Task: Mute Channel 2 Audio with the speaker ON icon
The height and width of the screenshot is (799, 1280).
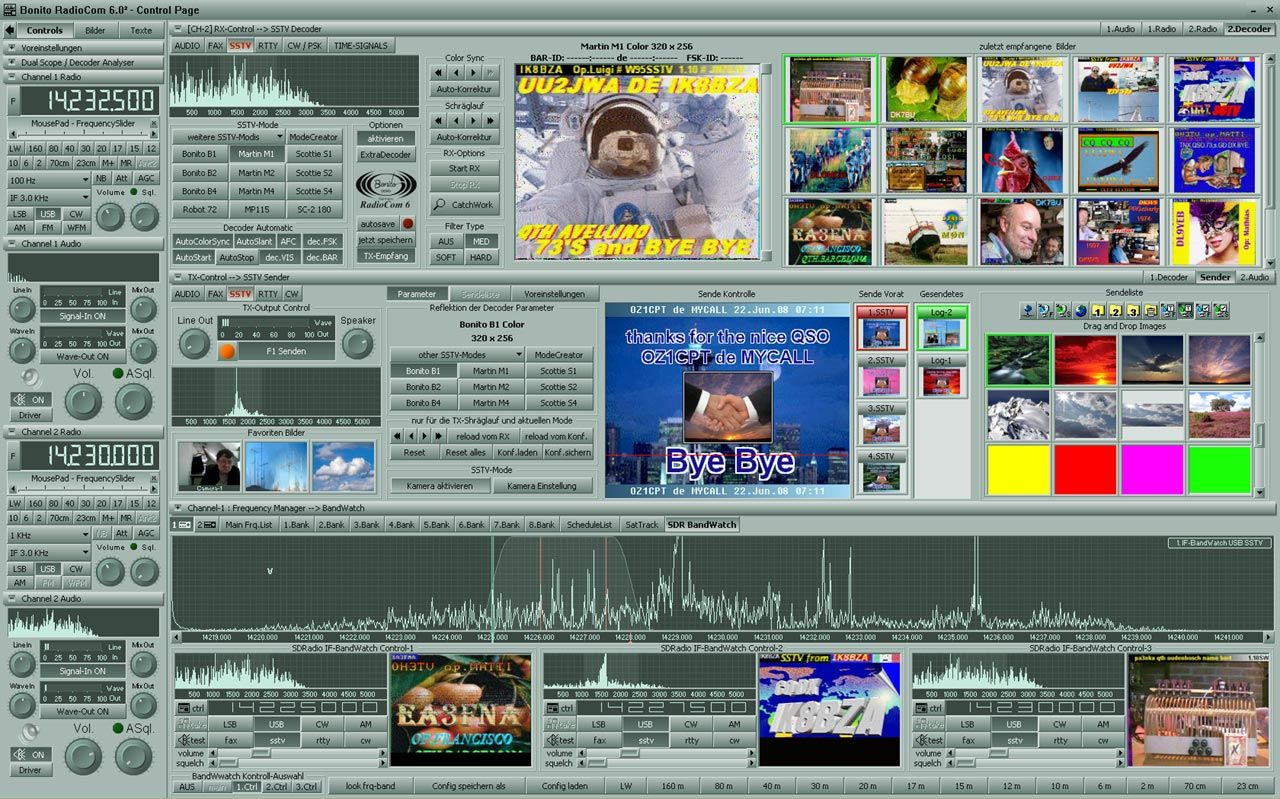Action: 31,754
